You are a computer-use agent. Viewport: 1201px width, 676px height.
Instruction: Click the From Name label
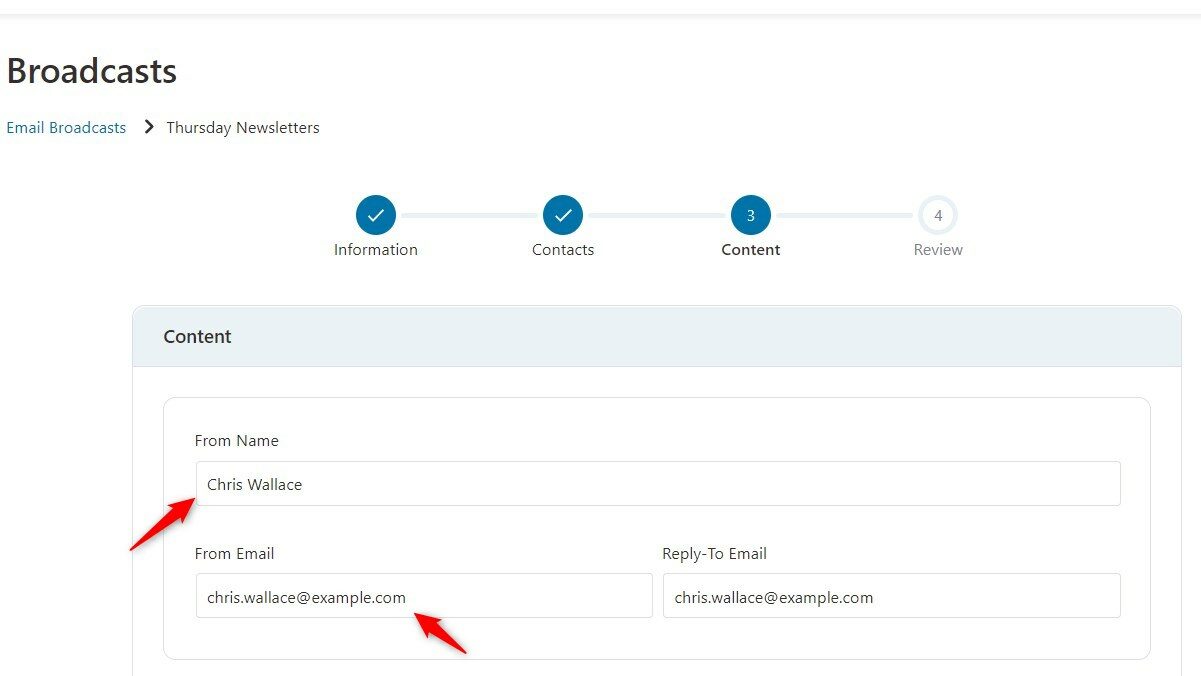237,441
